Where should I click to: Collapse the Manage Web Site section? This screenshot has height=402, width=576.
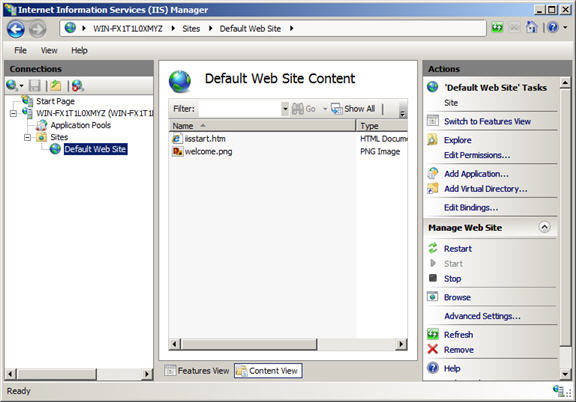544,227
